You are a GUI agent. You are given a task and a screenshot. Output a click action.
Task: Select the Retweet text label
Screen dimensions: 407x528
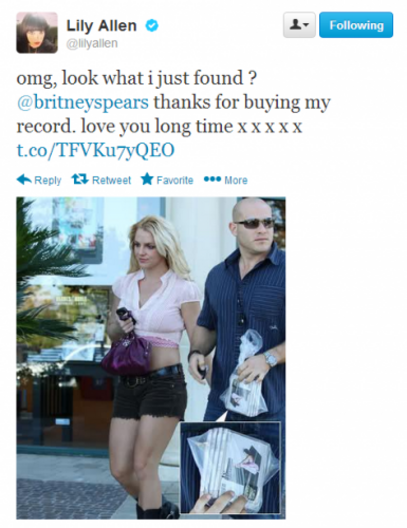[111, 180]
